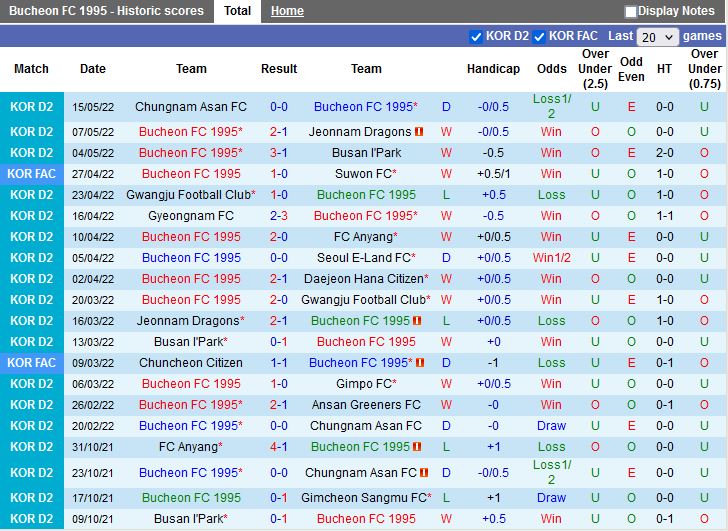Click Gwangju Football Club* on 20/03/22

pos(366,300)
